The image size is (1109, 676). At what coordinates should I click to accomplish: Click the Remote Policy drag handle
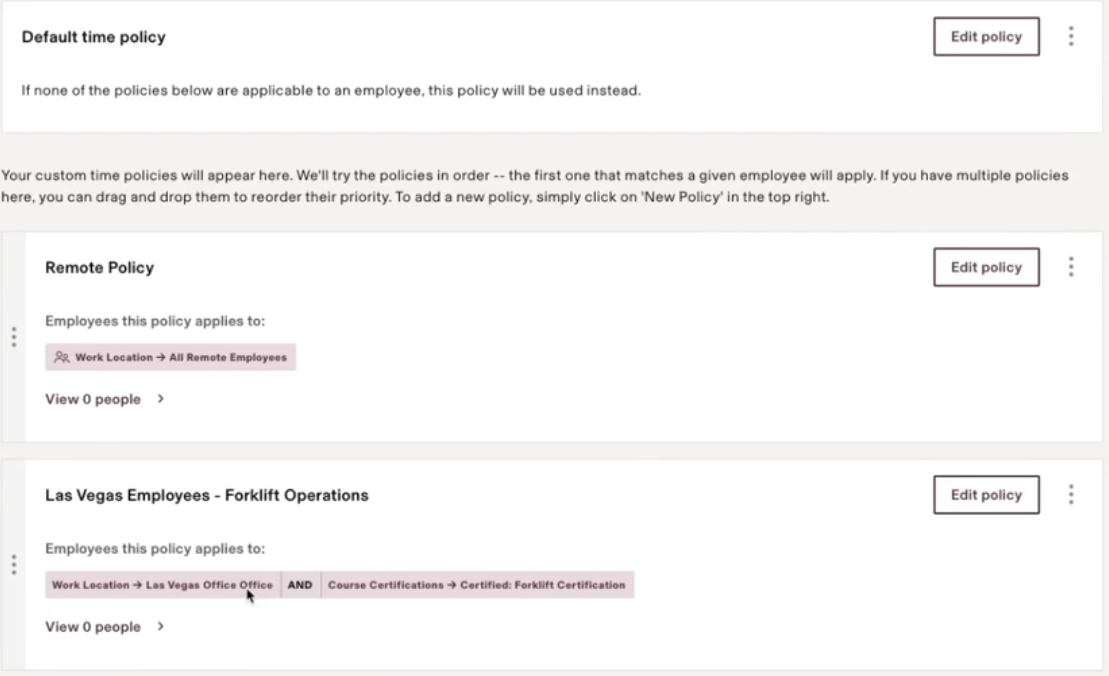(14, 337)
